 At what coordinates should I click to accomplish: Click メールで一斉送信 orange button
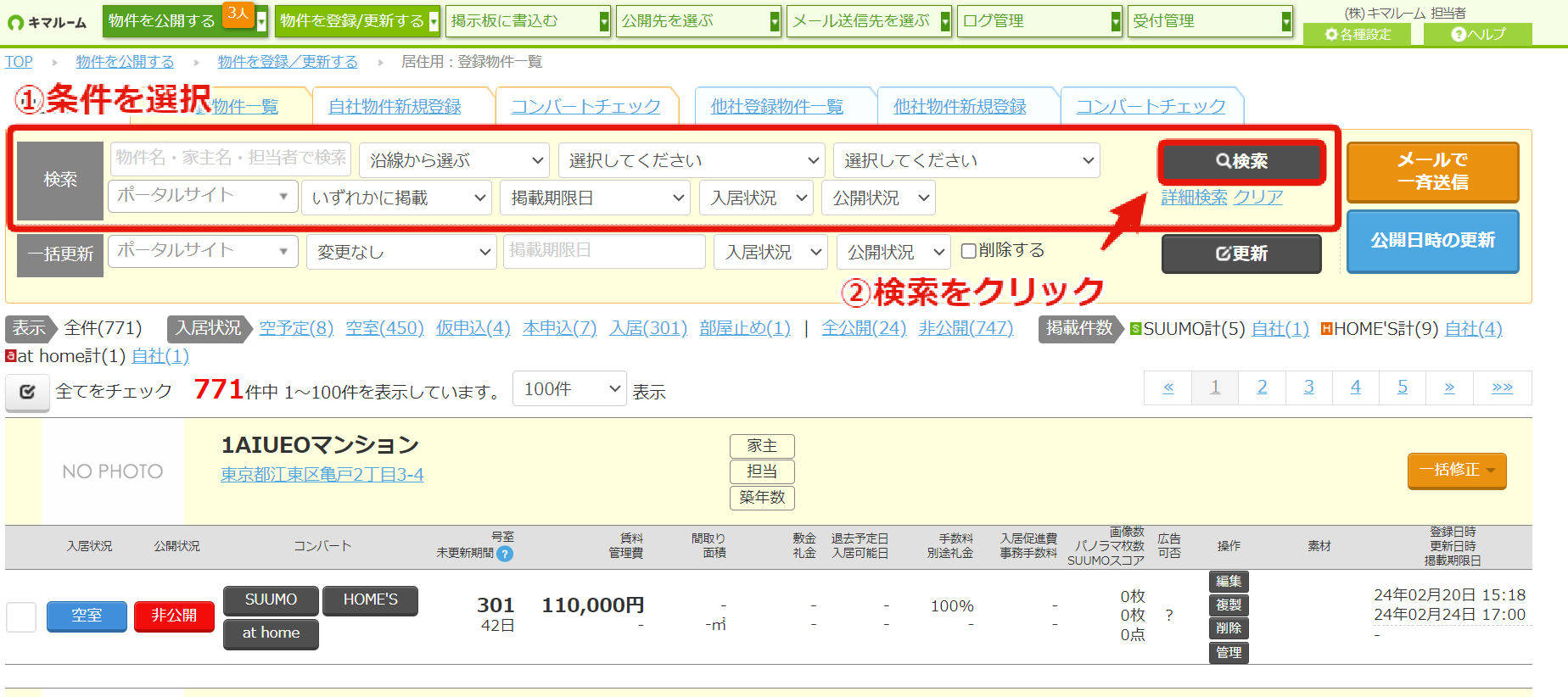tap(1433, 171)
